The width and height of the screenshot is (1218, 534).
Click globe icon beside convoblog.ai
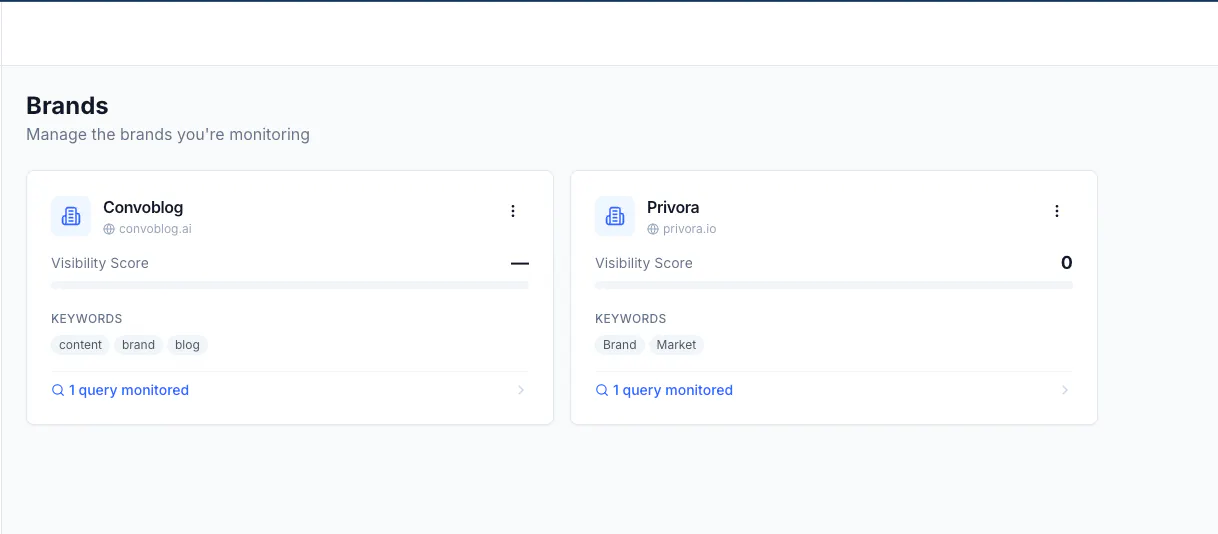tap(109, 229)
